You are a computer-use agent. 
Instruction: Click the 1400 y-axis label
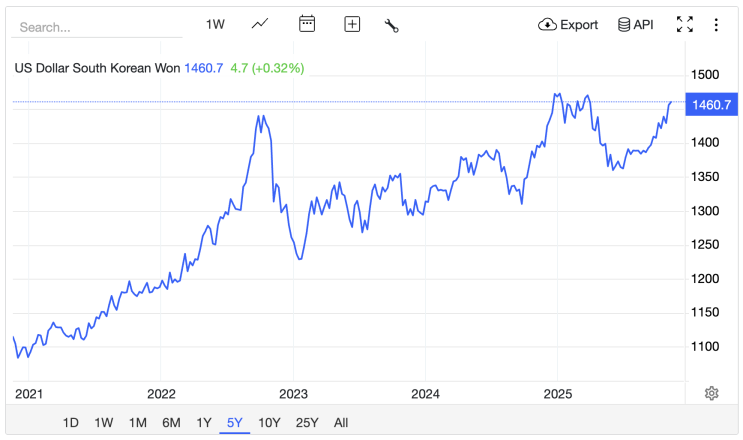point(705,143)
